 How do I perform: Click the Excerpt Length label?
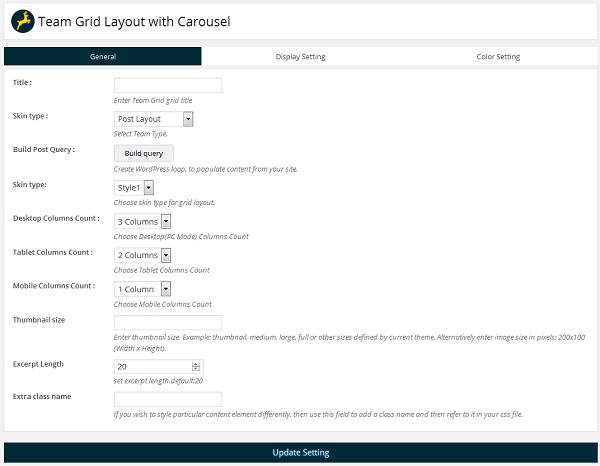(36, 364)
